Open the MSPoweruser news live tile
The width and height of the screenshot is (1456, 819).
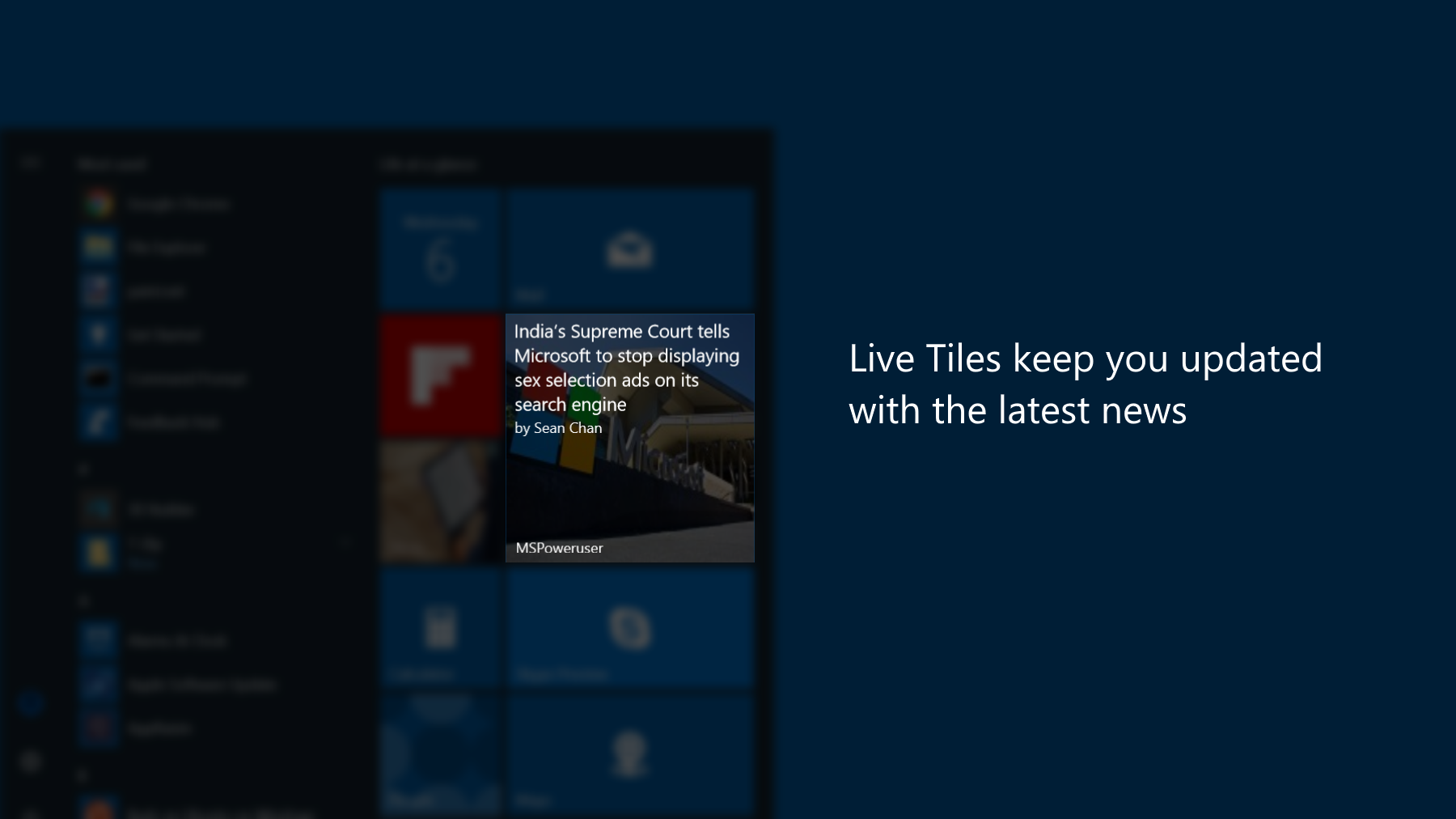click(630, 438)
